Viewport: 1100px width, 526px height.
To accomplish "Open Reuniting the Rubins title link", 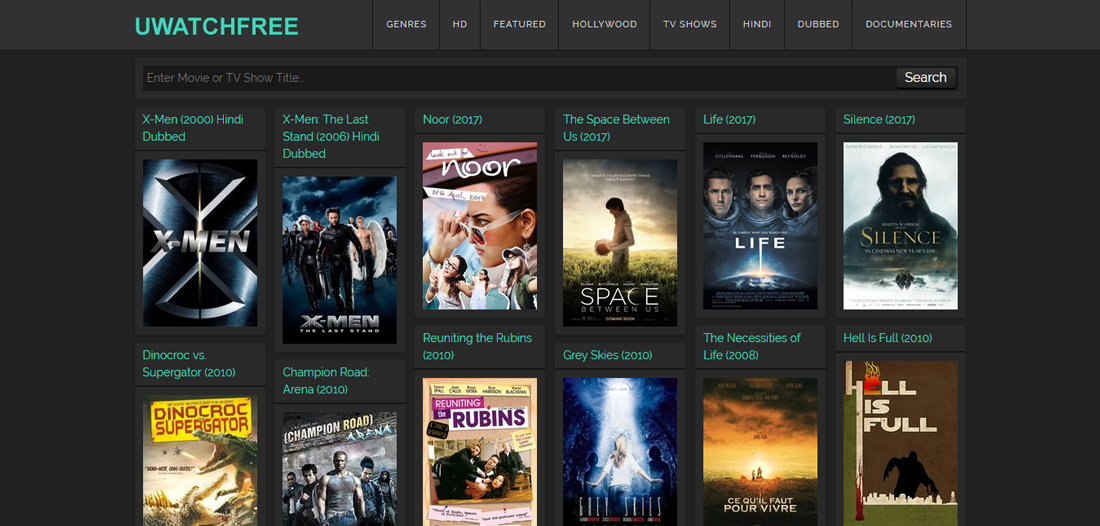I will 477,346.
